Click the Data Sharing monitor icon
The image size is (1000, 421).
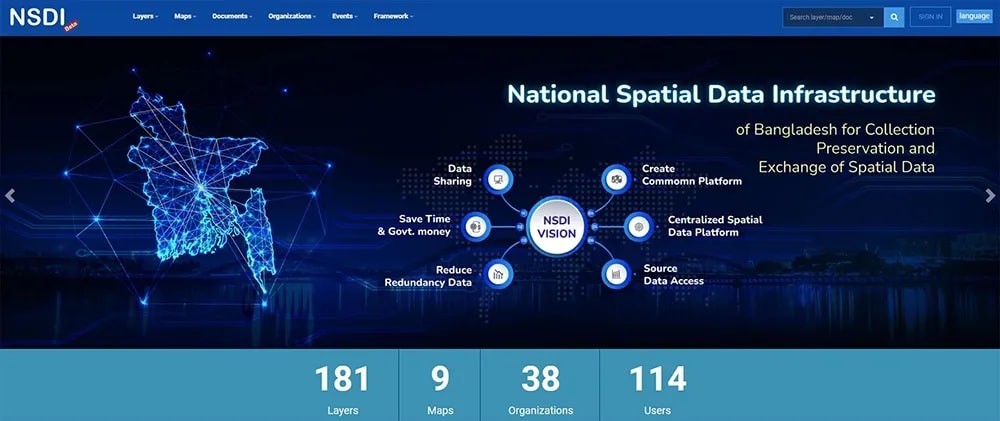point(499,179)
